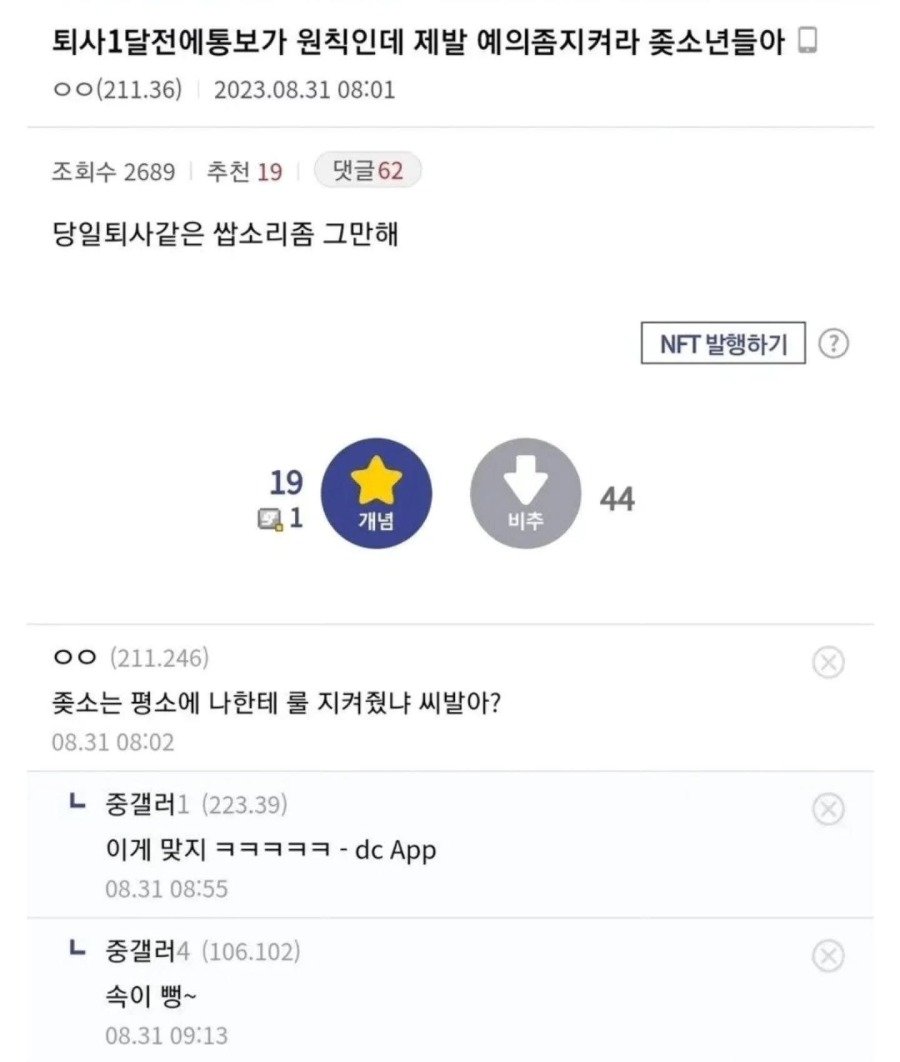Open post author ㅇㅇ(211.36) profile
This screenshot has width=900, height=1062.
point(116,90)
